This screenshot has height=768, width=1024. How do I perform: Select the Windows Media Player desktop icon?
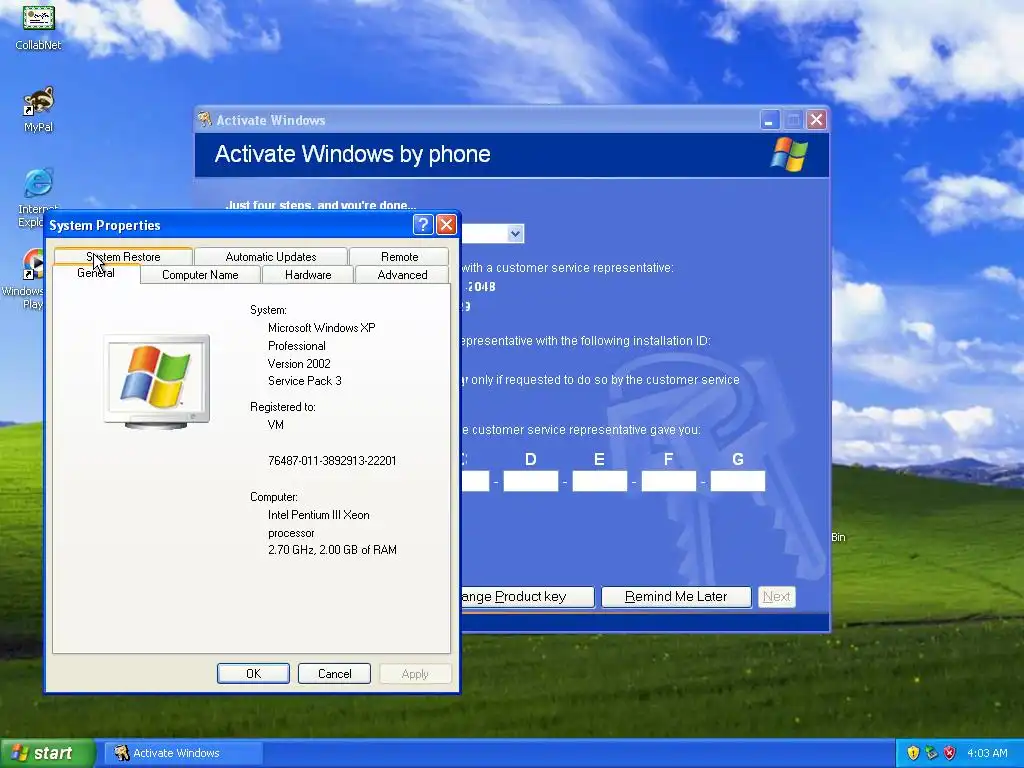pyautogui.click(x=26, y=278)
